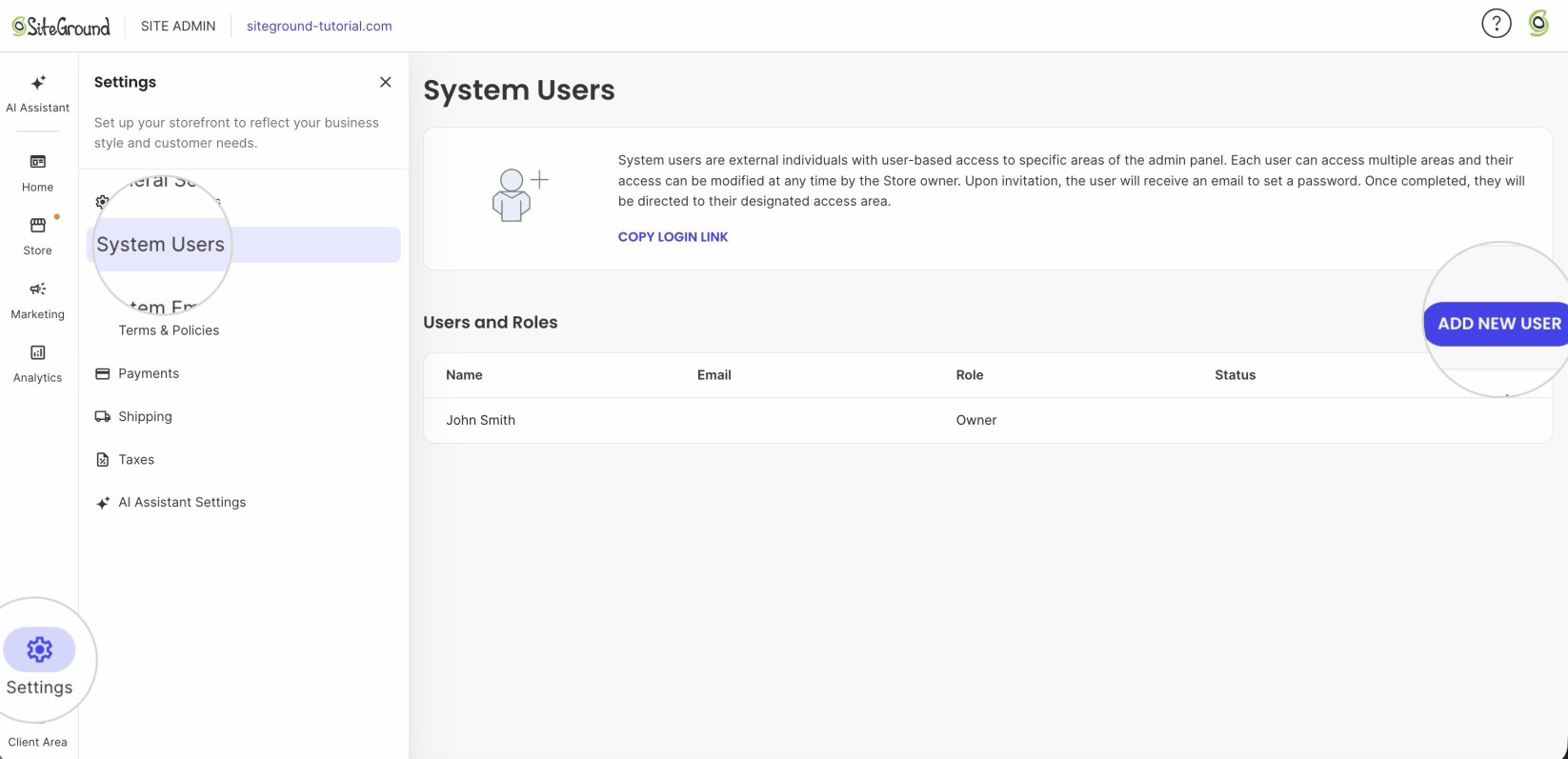
Task: Open the Store section icon
Action: [x=38, y=226]
